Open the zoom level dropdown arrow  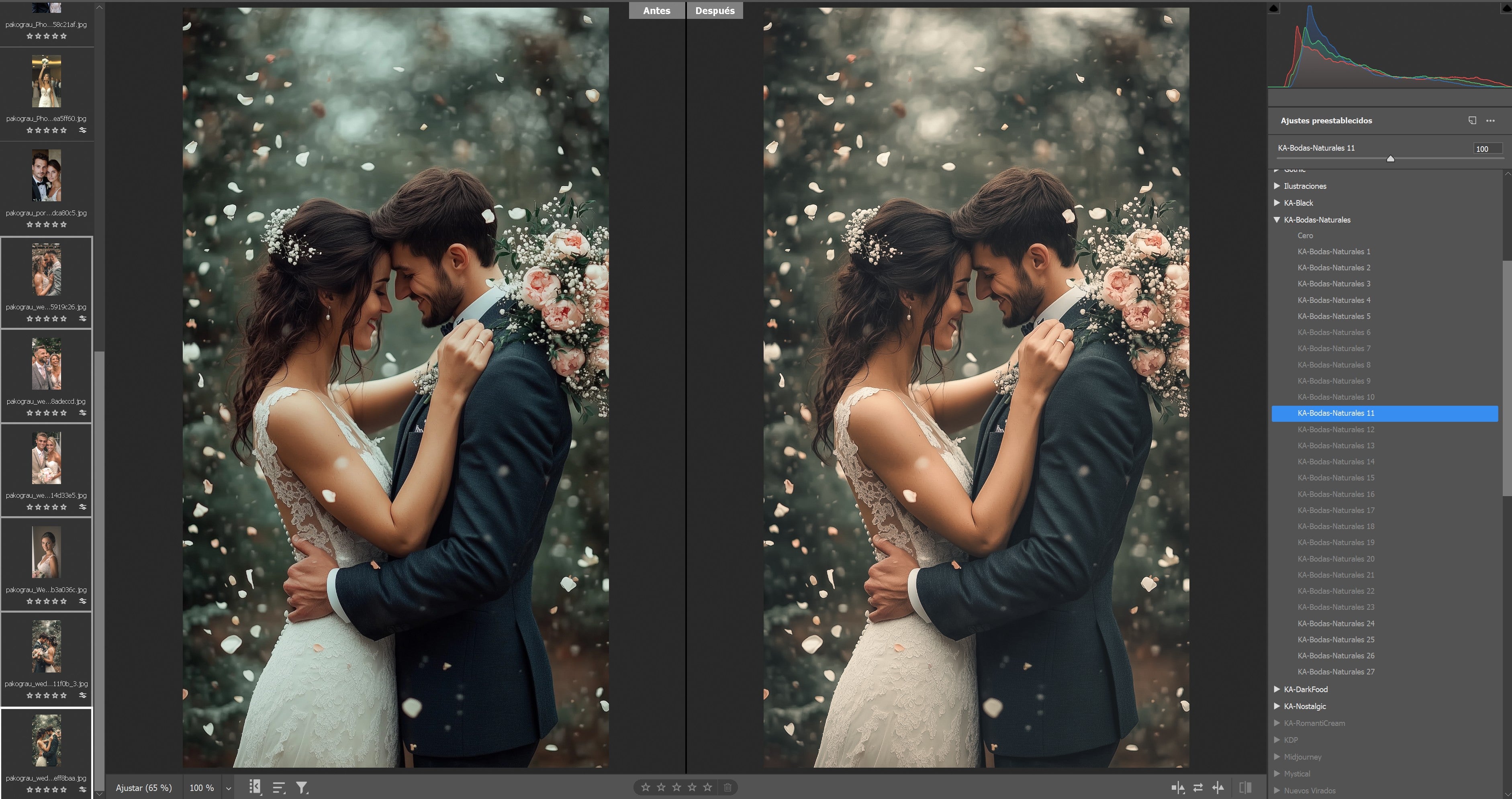[x=228, y=789]
